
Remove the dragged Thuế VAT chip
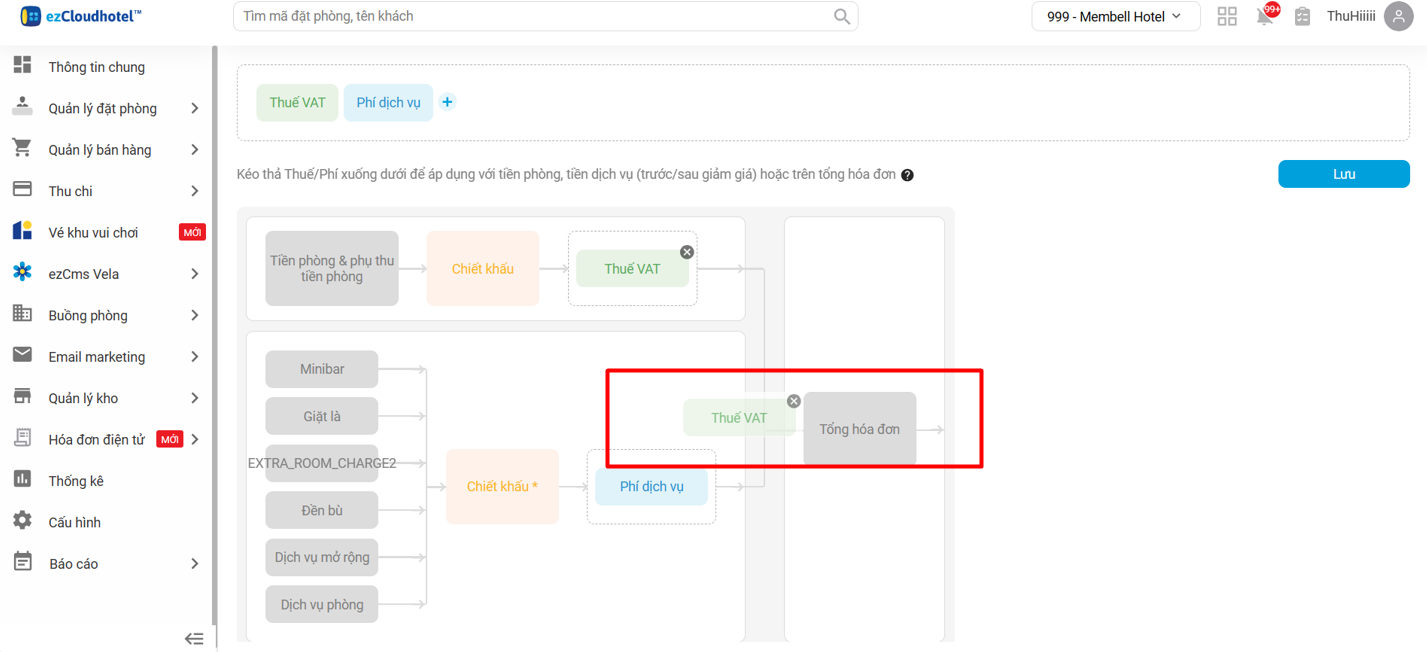coord(794,401)
